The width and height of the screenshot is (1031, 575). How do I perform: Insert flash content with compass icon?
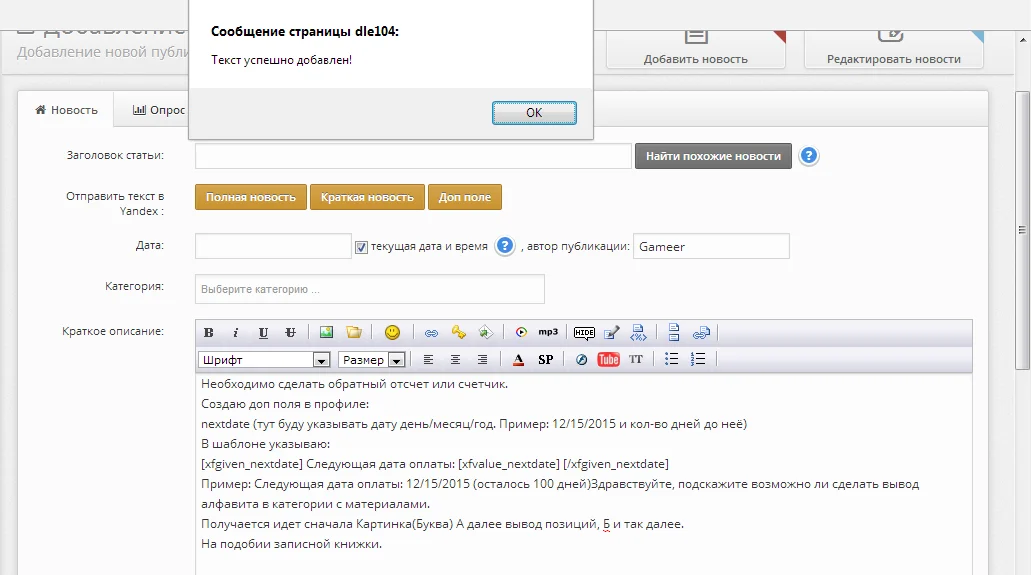tap(581, 359)
